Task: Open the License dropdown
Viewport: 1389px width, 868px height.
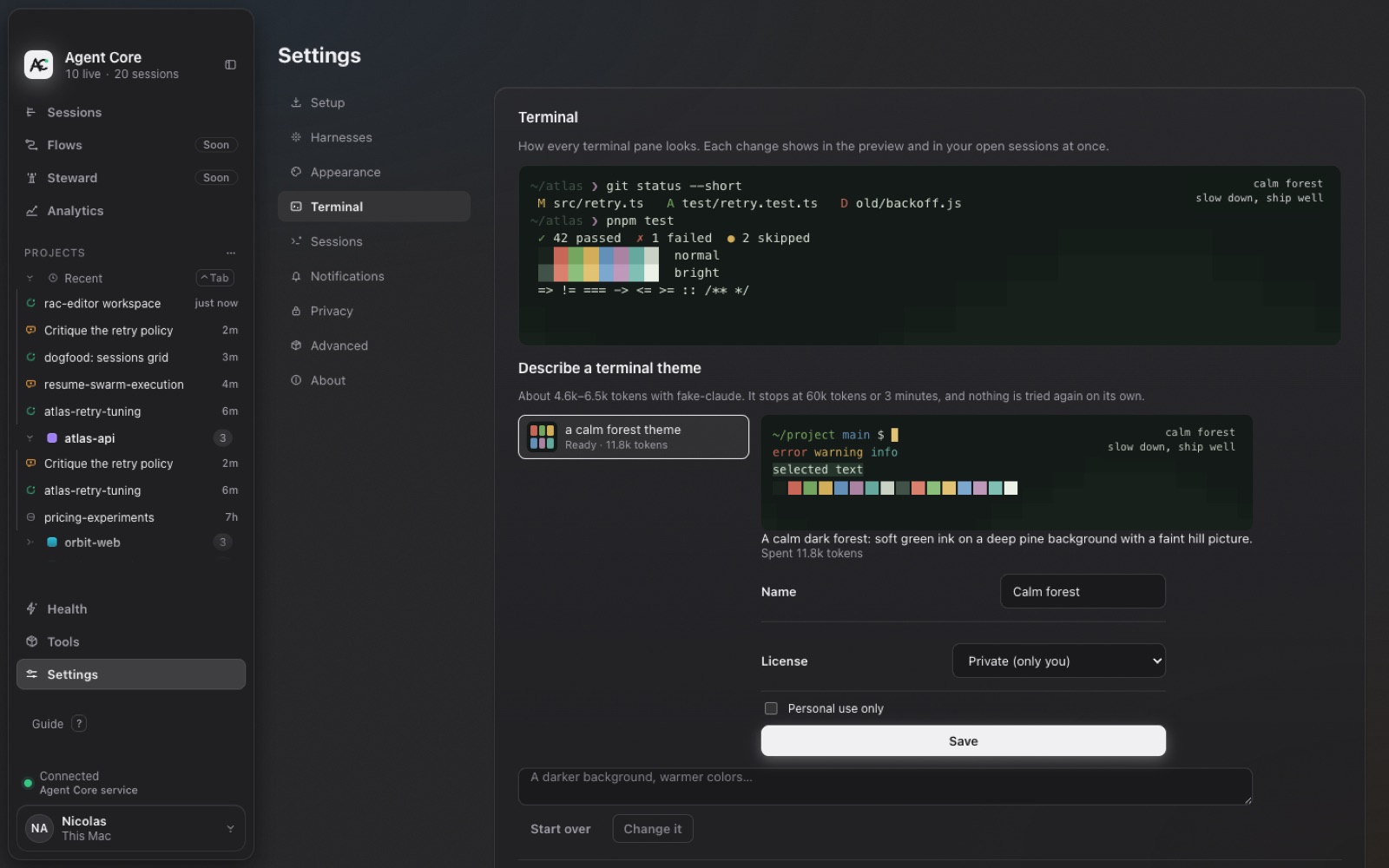Action: pos(1058,661)
